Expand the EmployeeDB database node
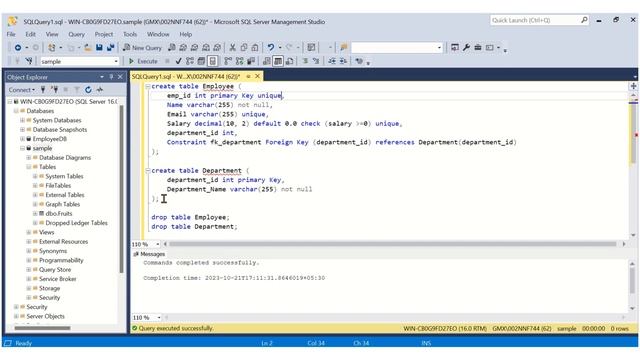 tap(22, 139)
